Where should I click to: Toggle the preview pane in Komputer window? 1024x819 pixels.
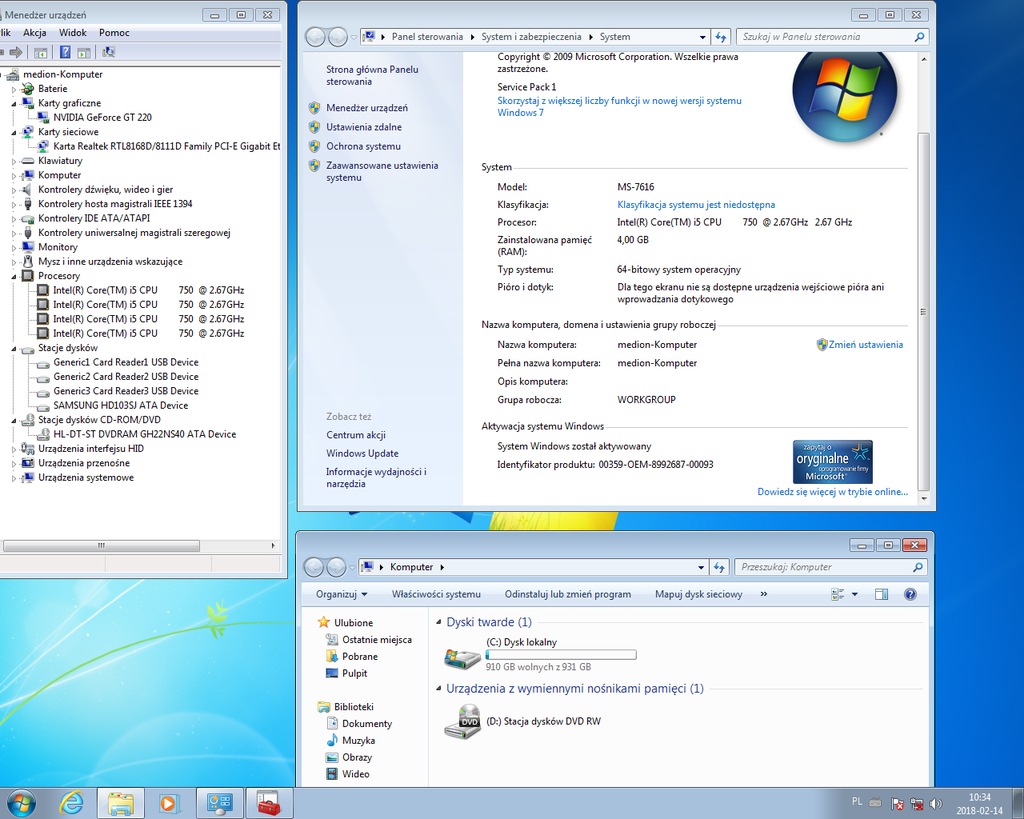click(881, 594)
